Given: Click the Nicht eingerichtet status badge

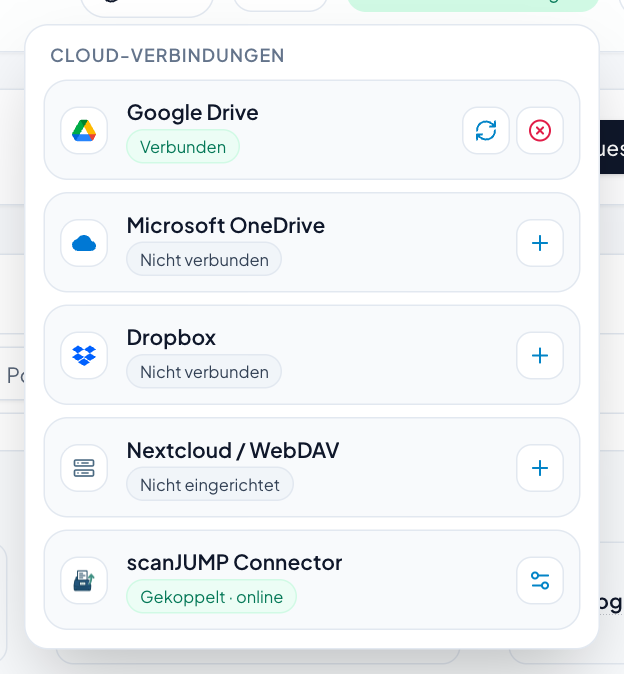Looking at the screenshot, I should pyautogui.click(x=210, y=484).
